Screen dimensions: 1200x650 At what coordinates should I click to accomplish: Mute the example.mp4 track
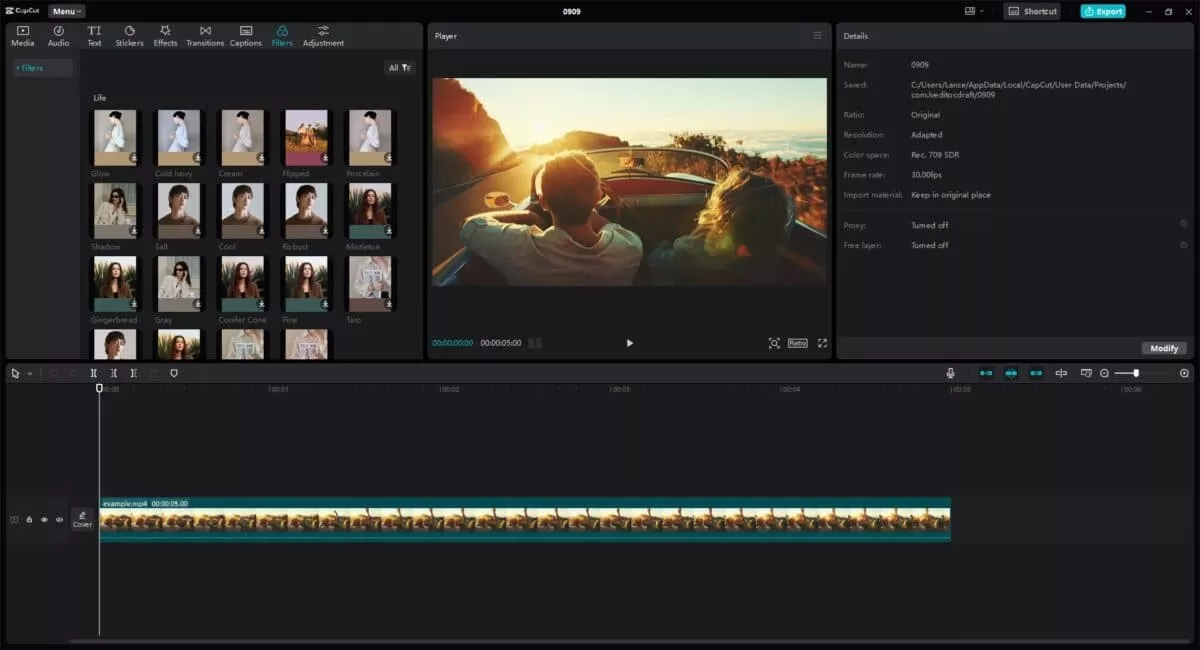pos(58,519)
